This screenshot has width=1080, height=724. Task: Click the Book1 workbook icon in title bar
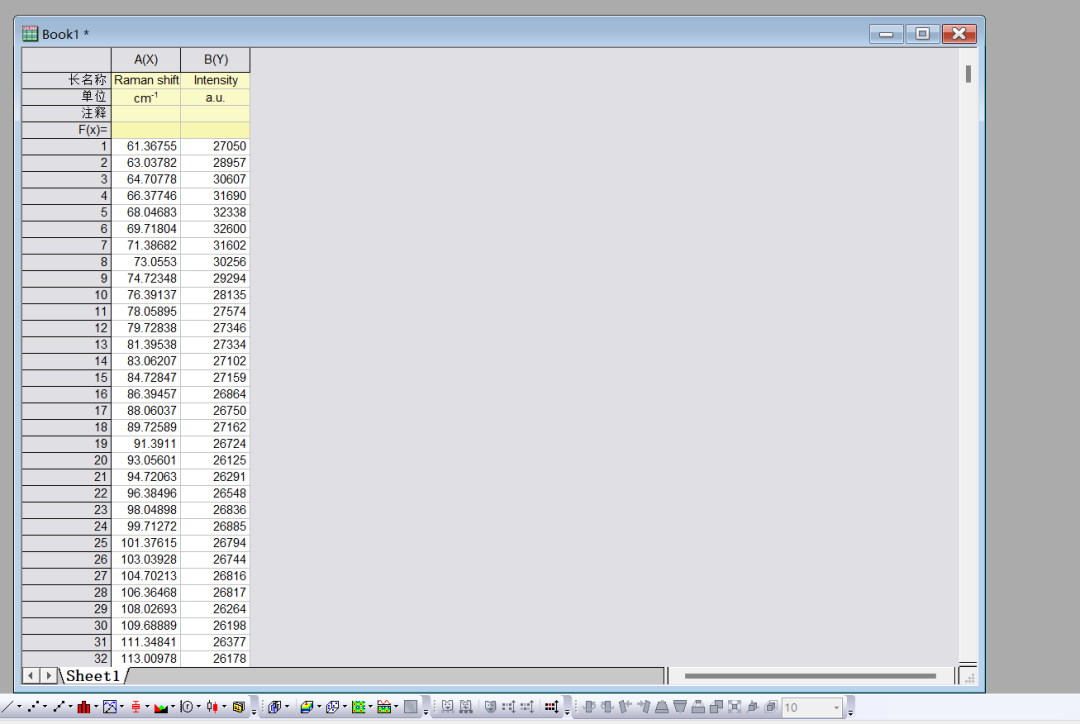[30, 34]
